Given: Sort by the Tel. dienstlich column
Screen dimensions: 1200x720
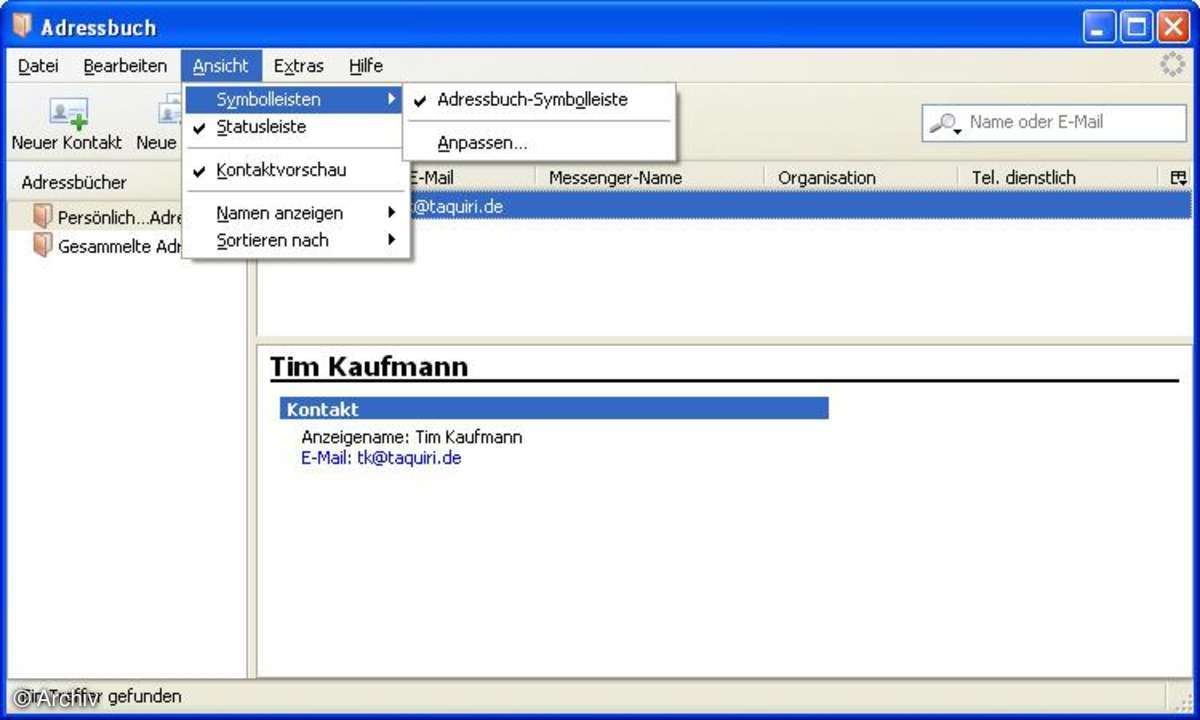Looking at the screenshot, I should tap(1062, 177).
